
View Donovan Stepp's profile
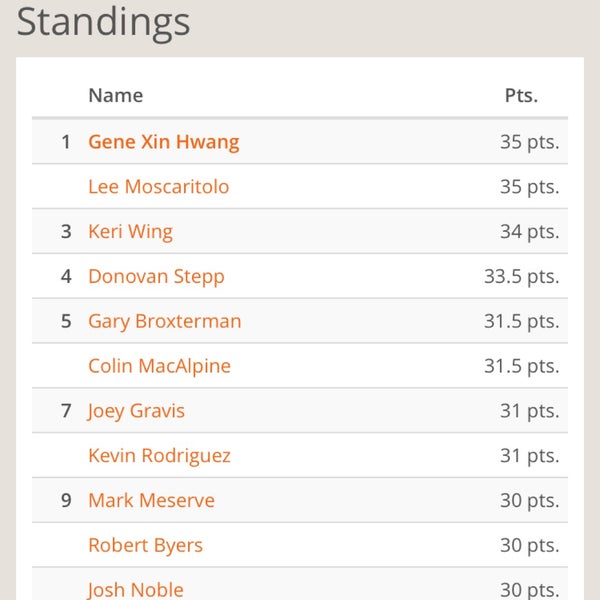[156, 277]
